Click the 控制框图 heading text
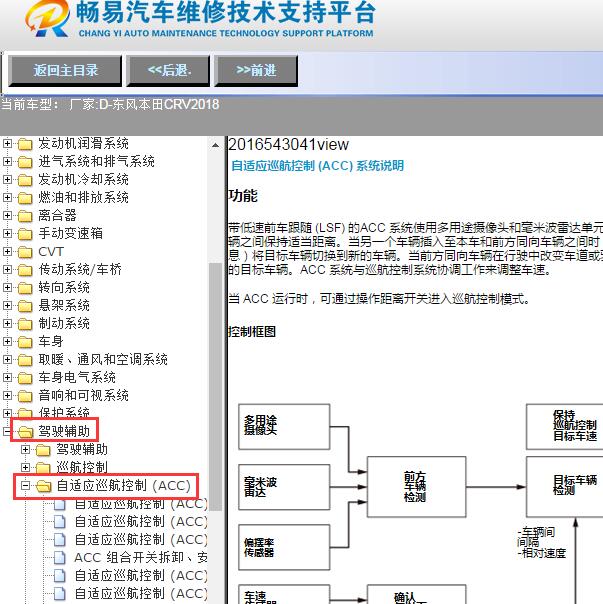 tap(252, 332)
